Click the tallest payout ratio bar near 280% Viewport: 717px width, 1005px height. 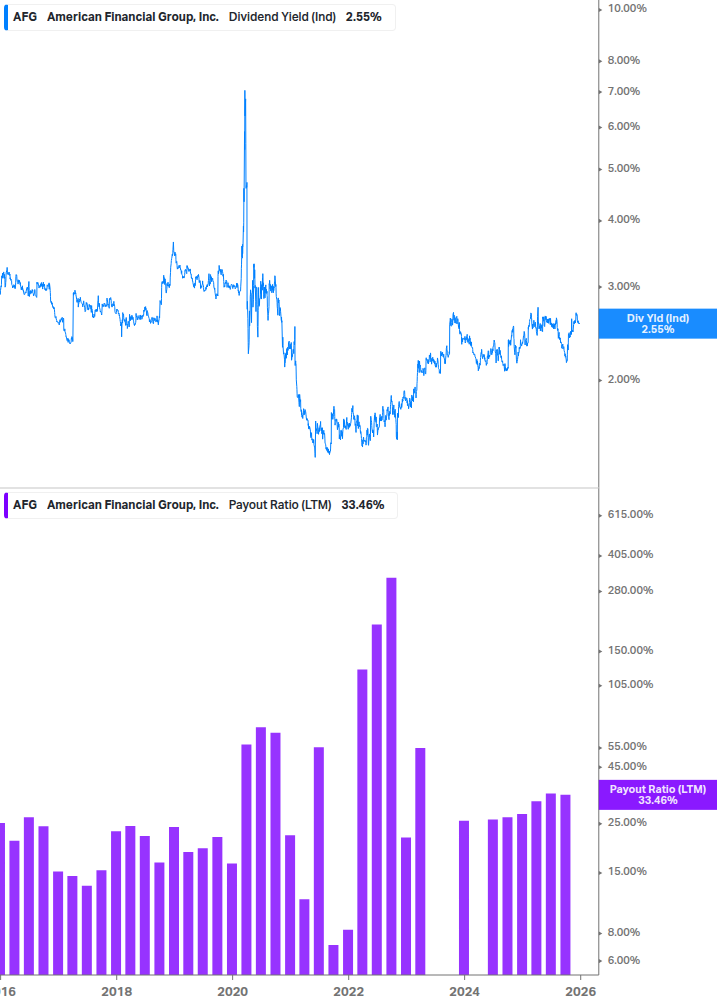(x=391, y=776)
